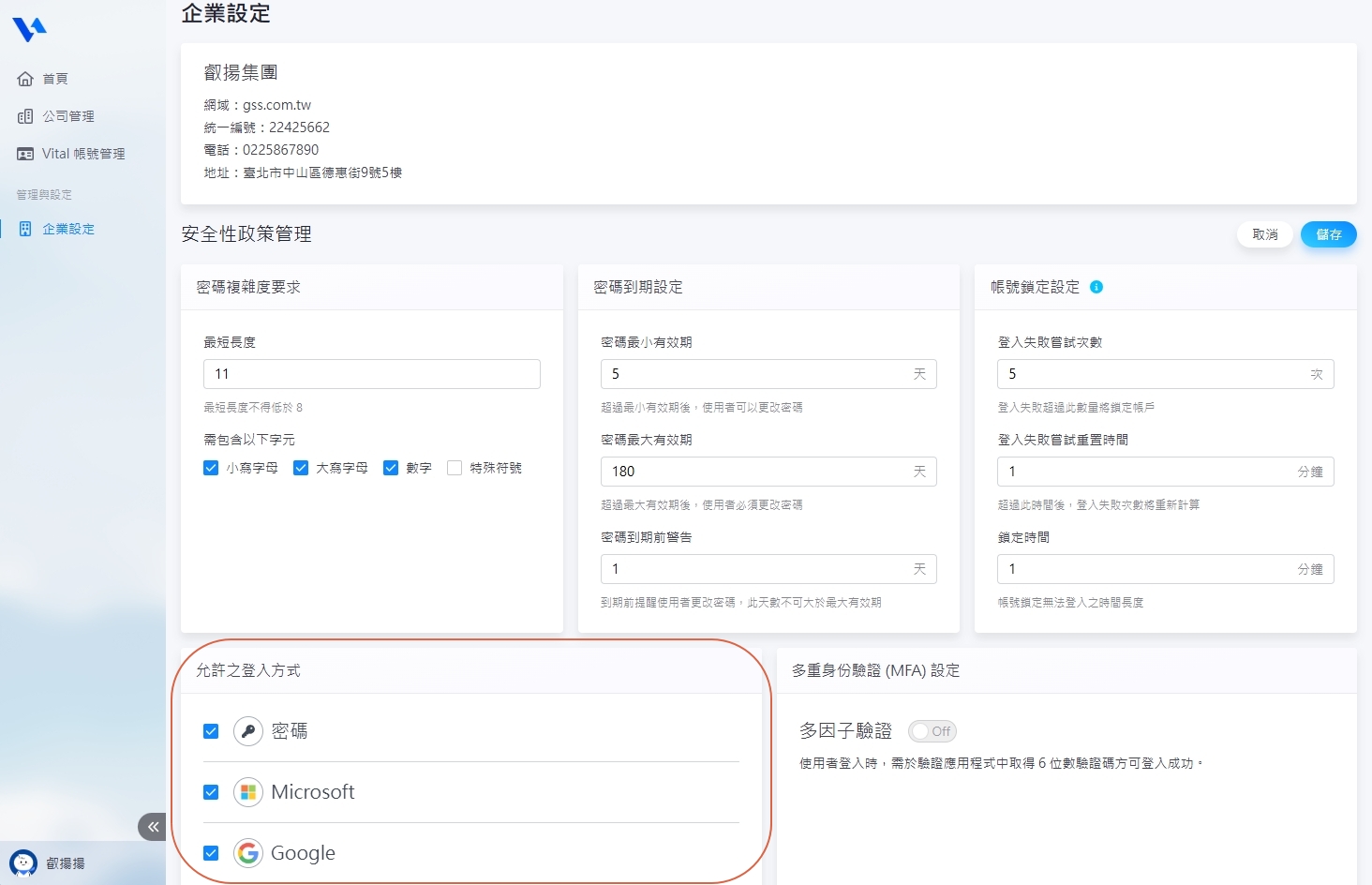
Task: Click the Vital logo icon
Action: [29, 30]
